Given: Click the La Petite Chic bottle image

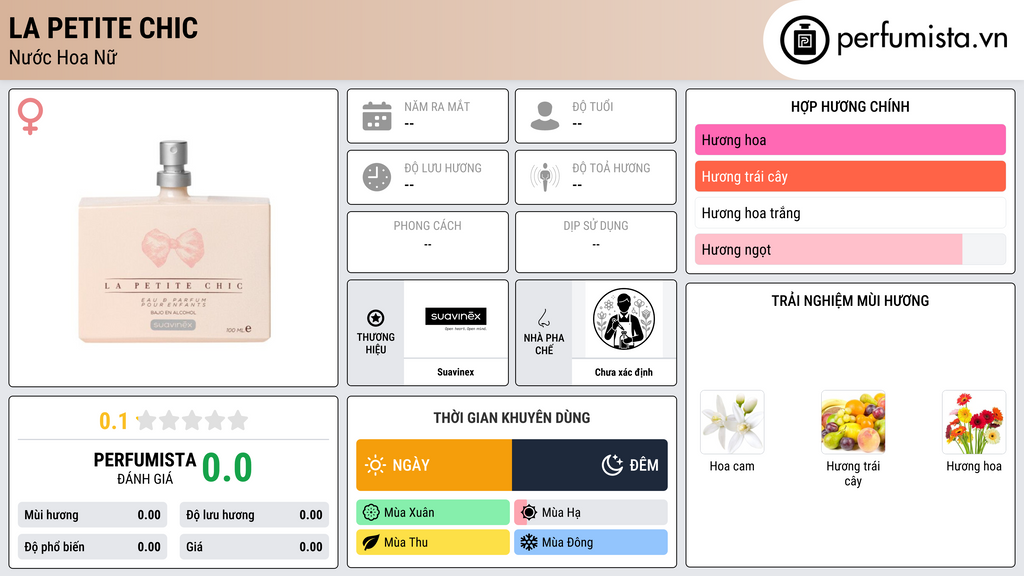Looking at the screenshot, I should click(x=174, y=242).
